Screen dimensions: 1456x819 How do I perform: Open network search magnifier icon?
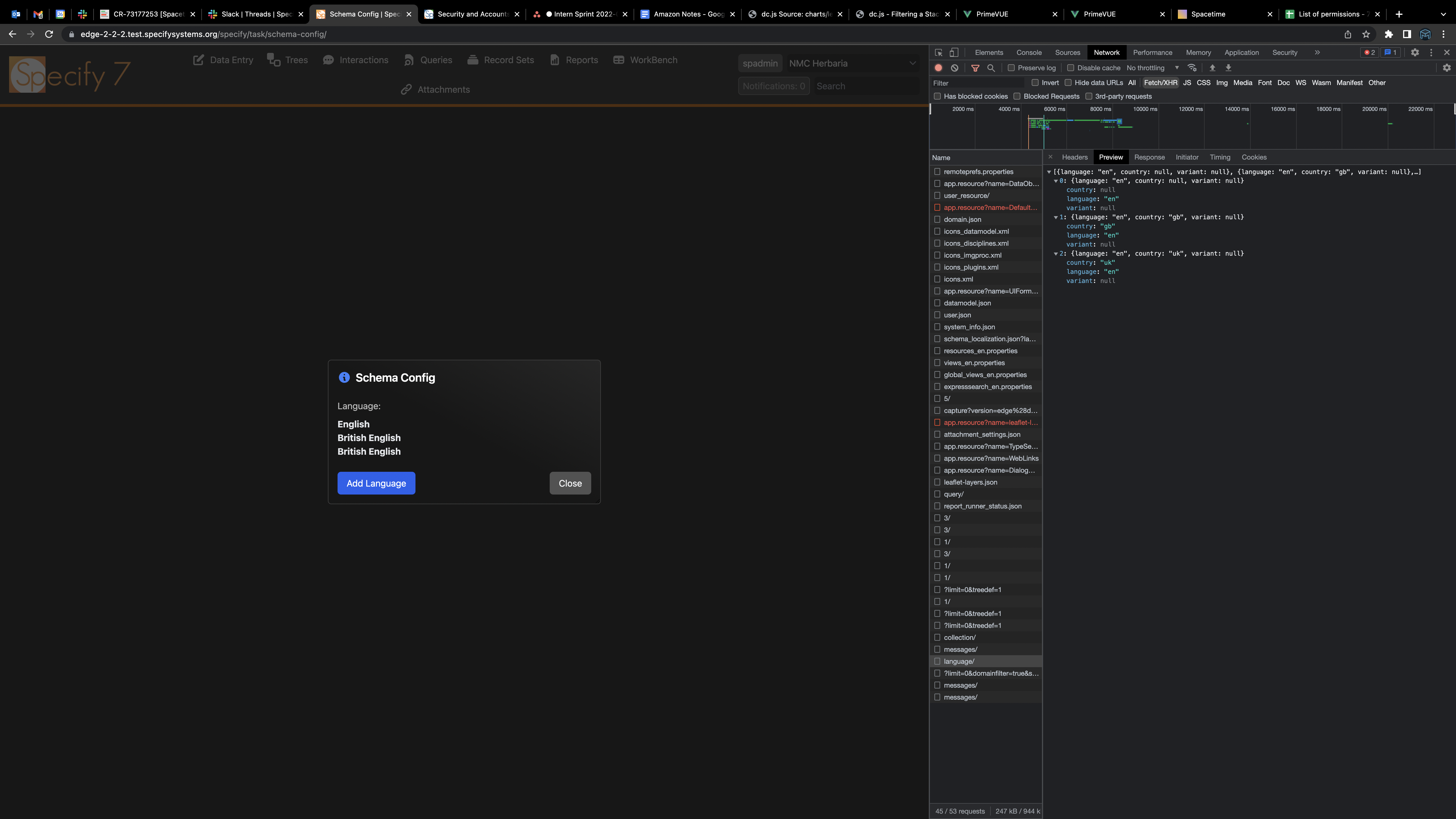[x=991, y=68]
